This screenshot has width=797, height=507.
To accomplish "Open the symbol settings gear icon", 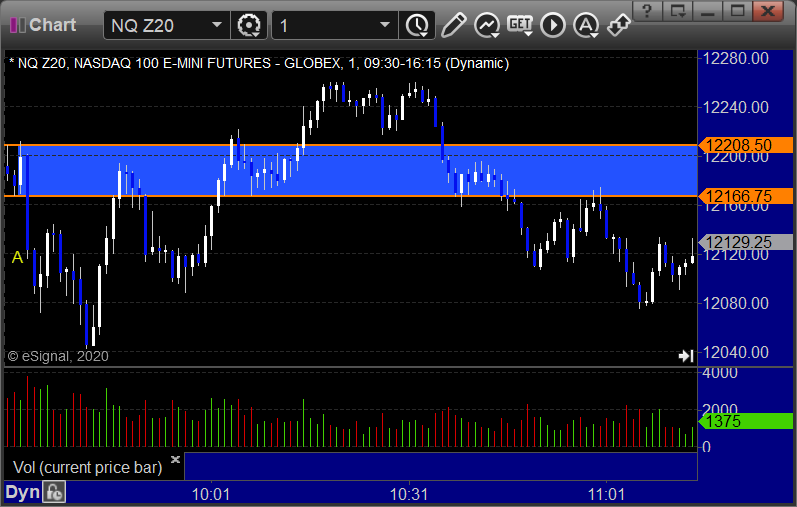I will (249, 25).
